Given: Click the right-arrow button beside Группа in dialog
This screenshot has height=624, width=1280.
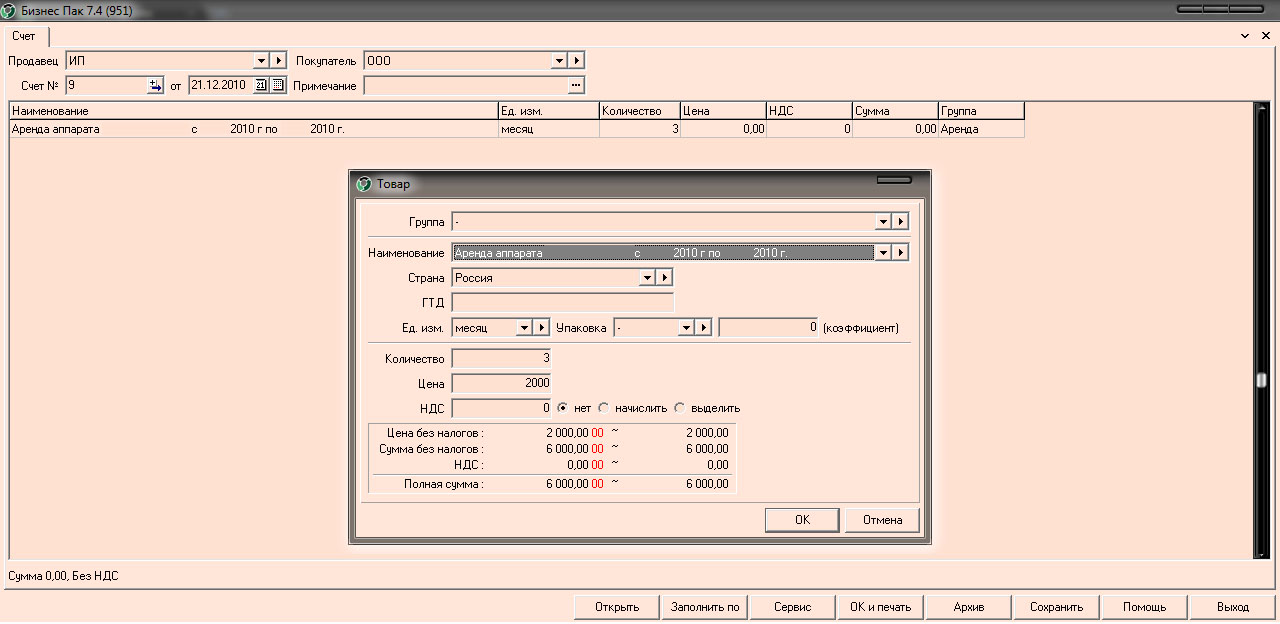Looking at the screenshot, I should [900, 222].
